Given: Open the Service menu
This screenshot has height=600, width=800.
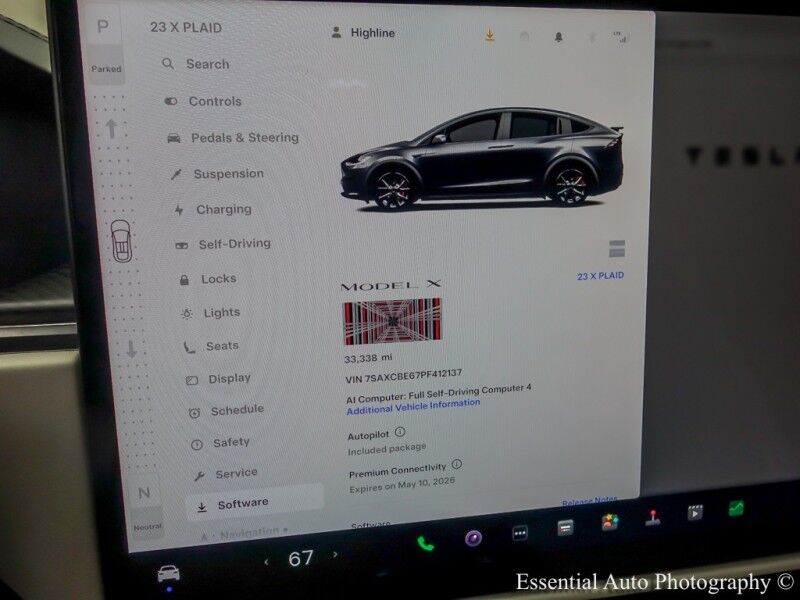Looking at the screenshot, I should (225, 473).
